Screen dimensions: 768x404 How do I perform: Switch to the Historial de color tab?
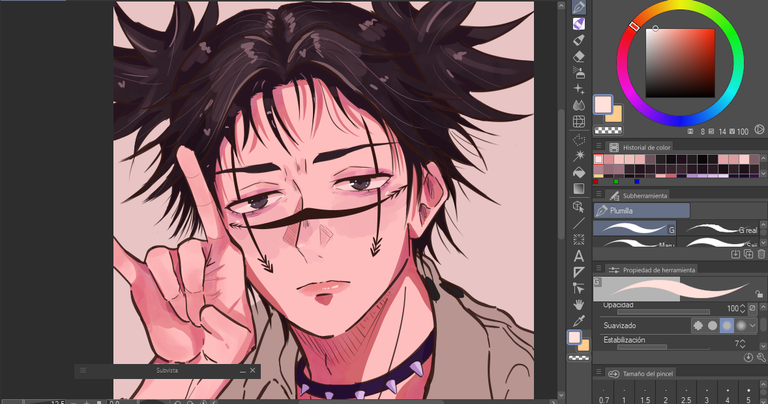(640, 147)
